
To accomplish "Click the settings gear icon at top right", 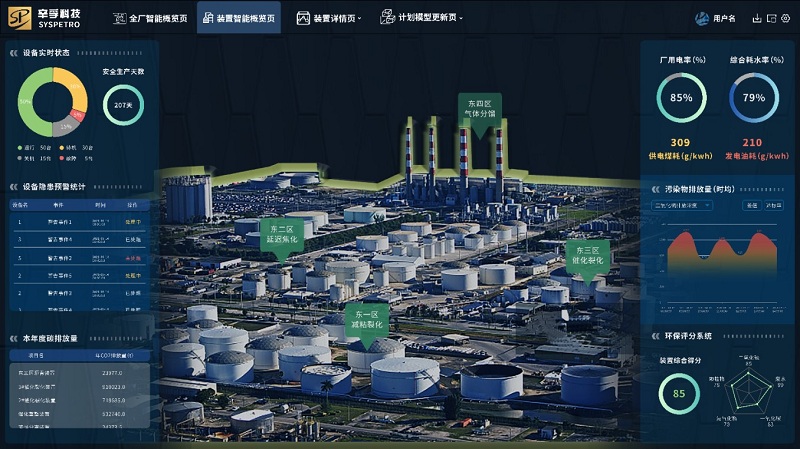I will [x=787, y=18].
